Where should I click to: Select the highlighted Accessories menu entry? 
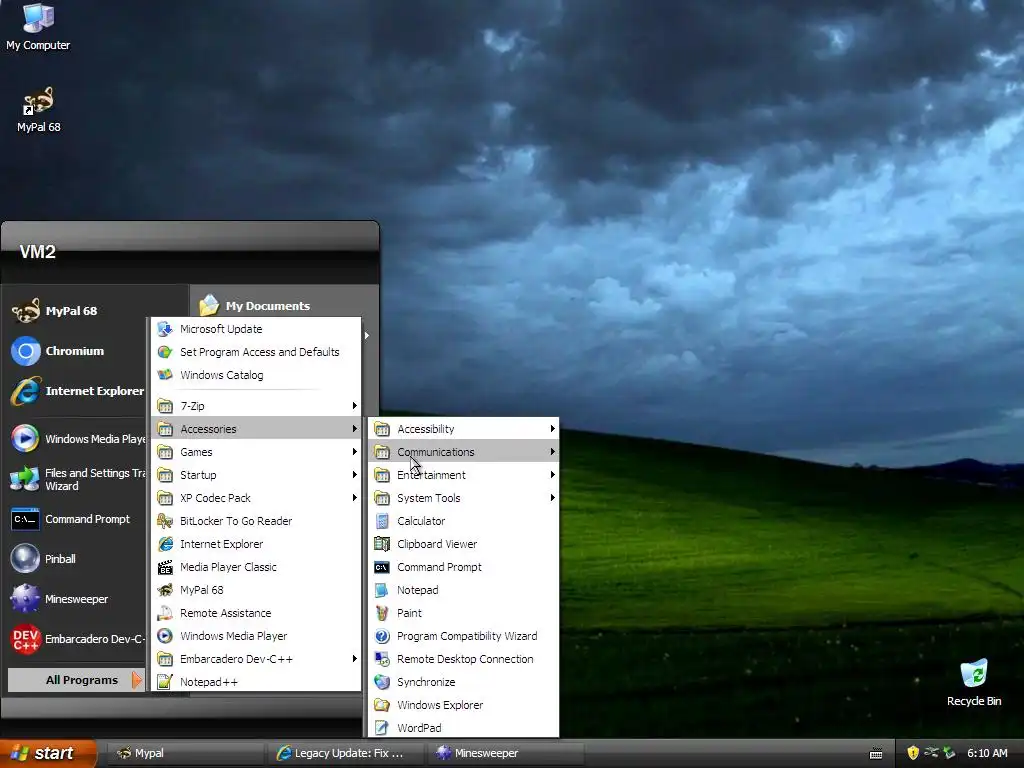coord(256,429)
